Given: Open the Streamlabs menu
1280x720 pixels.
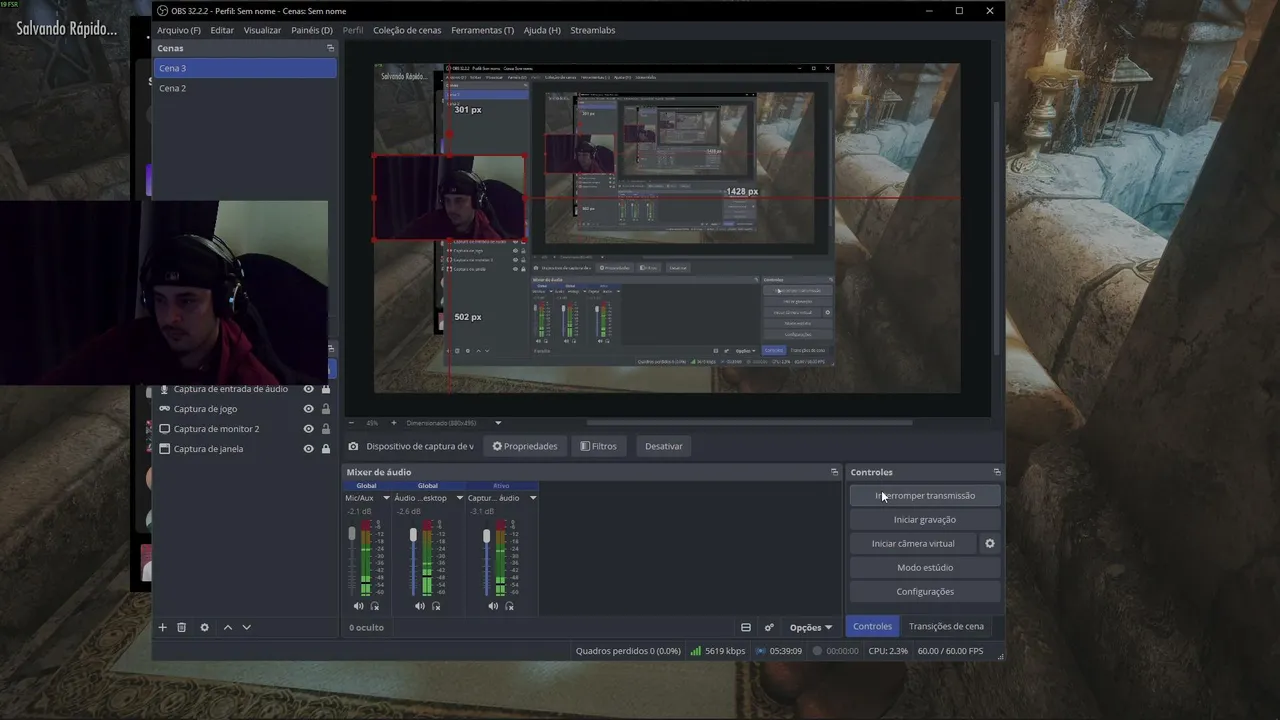Looking at the screenshot, I should pyautogui.click(x=593, y=30).
